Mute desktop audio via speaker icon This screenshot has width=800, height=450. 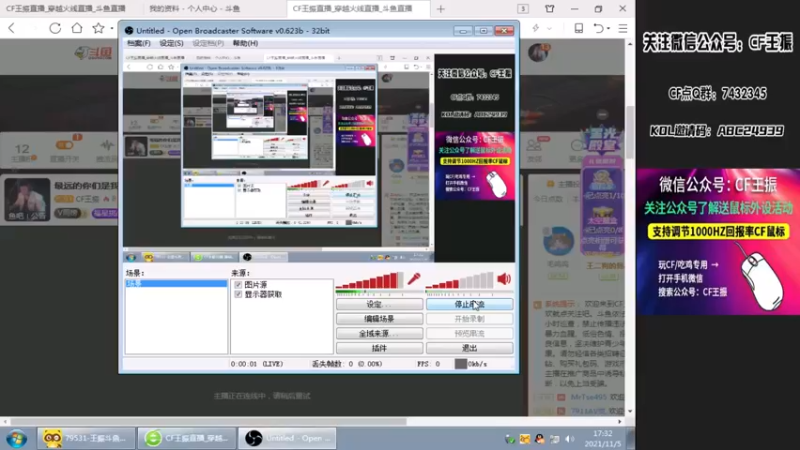point(504,279)
